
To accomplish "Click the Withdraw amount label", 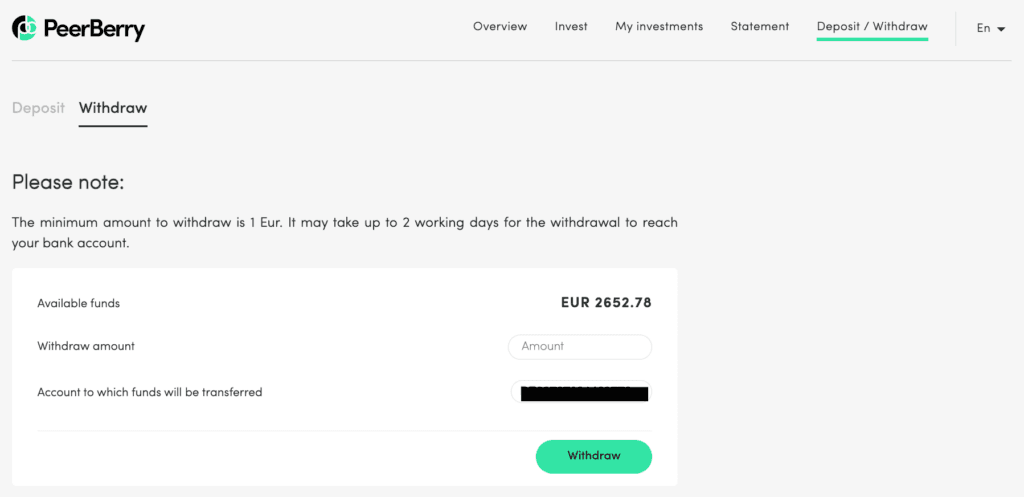I will pos(86,346).
